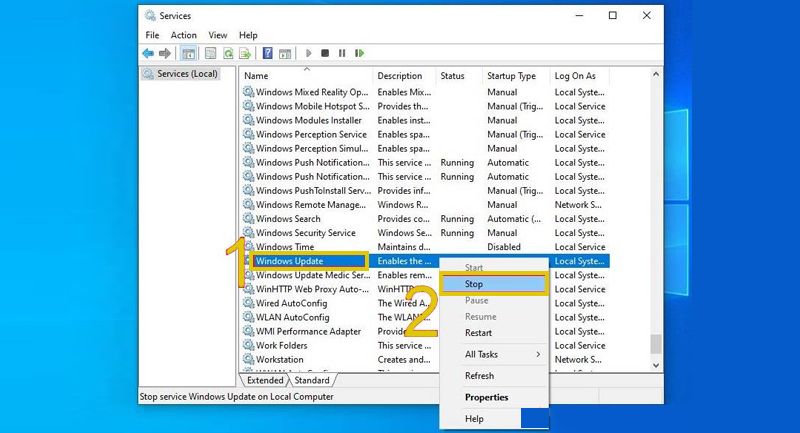Click the Services app icon in title bar
The width and height of the screenshot is (800, 433).
(x=149, y=16)
